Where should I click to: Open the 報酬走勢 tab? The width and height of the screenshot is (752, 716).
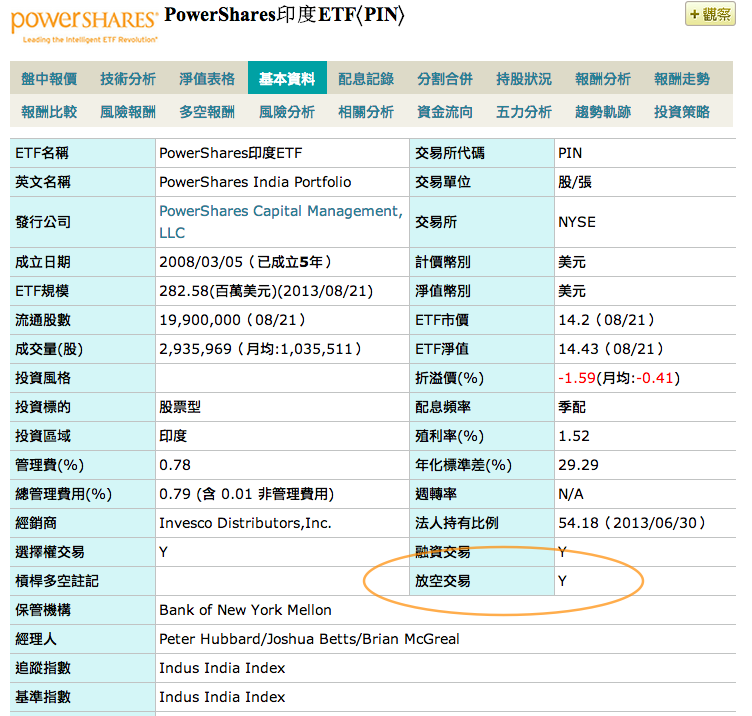(682, 78)
